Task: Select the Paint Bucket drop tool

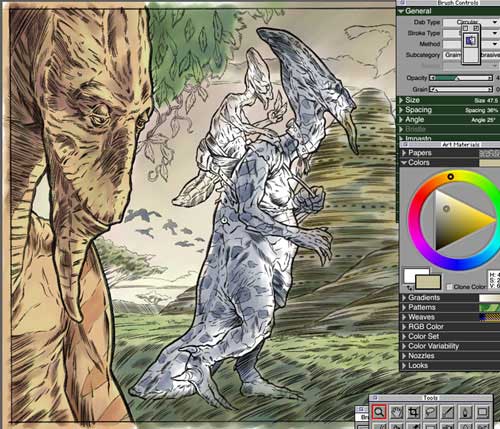Action: pos(465,412)
